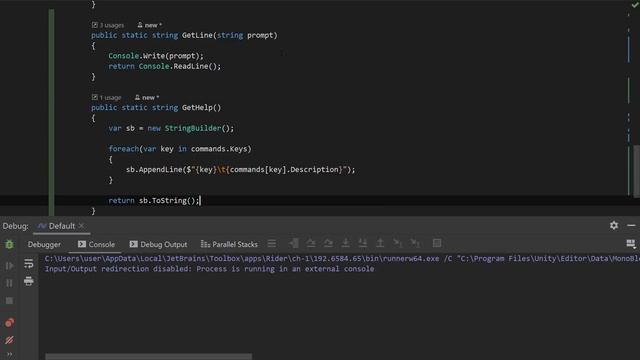The height and width of the screenshot is (360, 640).
Task: Open the Debugger tab
Action: click(x=44, y=244)
